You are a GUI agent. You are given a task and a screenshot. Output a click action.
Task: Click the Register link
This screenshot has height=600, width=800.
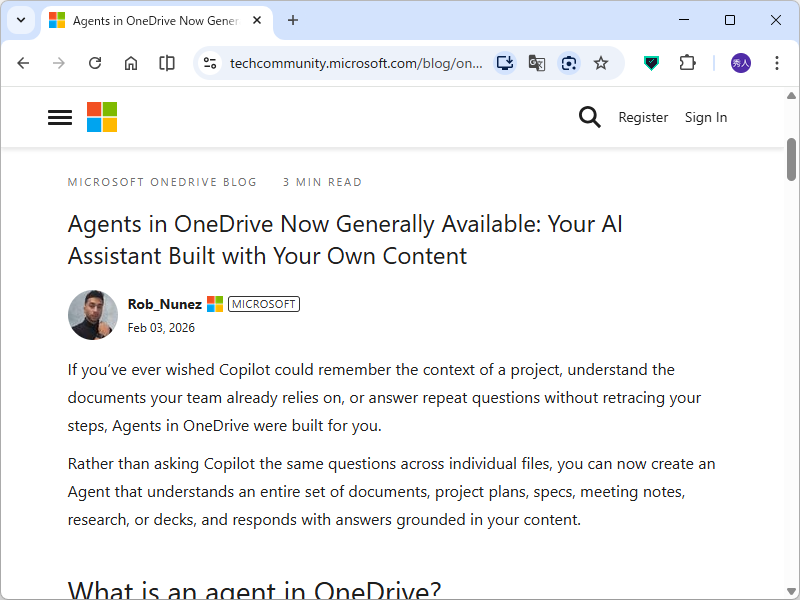643,117
